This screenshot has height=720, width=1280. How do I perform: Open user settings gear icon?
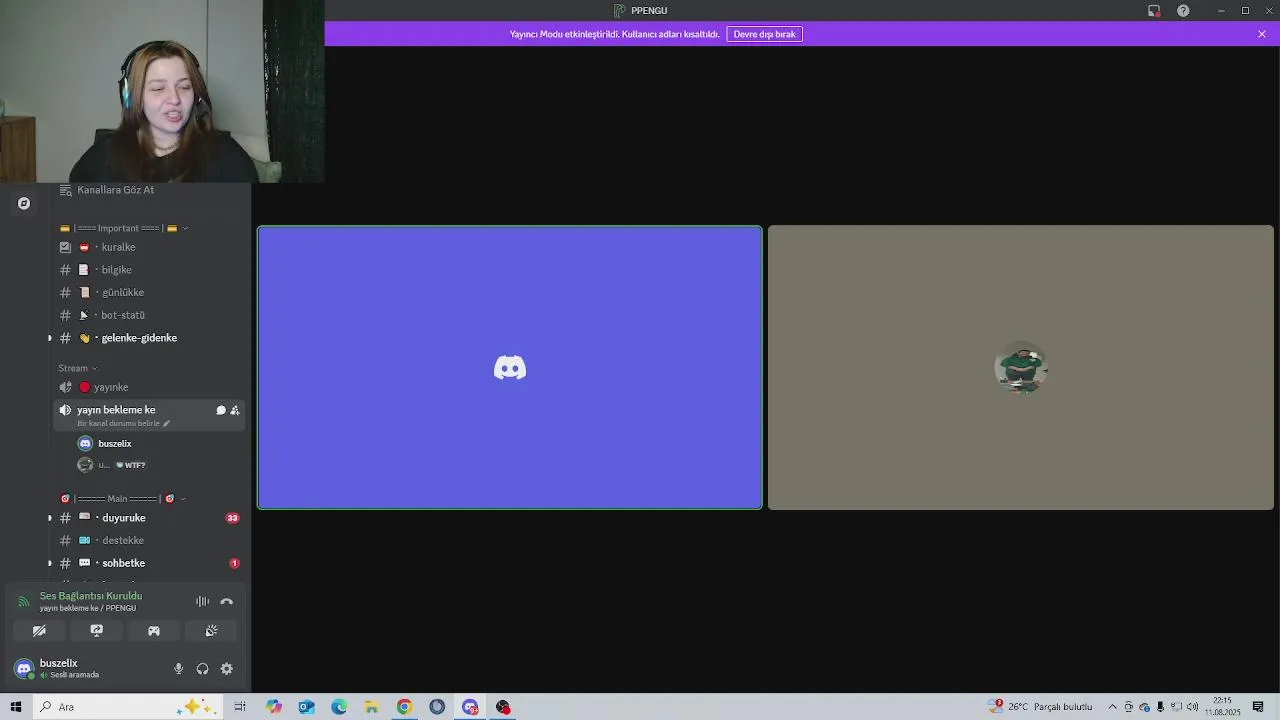227,669
